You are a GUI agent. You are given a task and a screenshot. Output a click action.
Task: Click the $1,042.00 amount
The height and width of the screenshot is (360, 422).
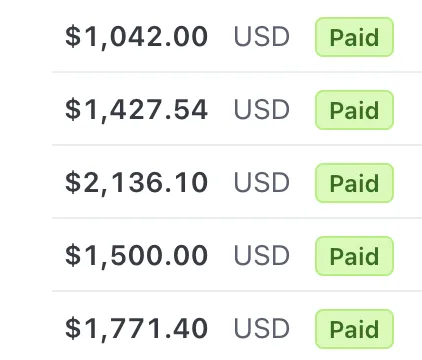click(x=137, y=37)
